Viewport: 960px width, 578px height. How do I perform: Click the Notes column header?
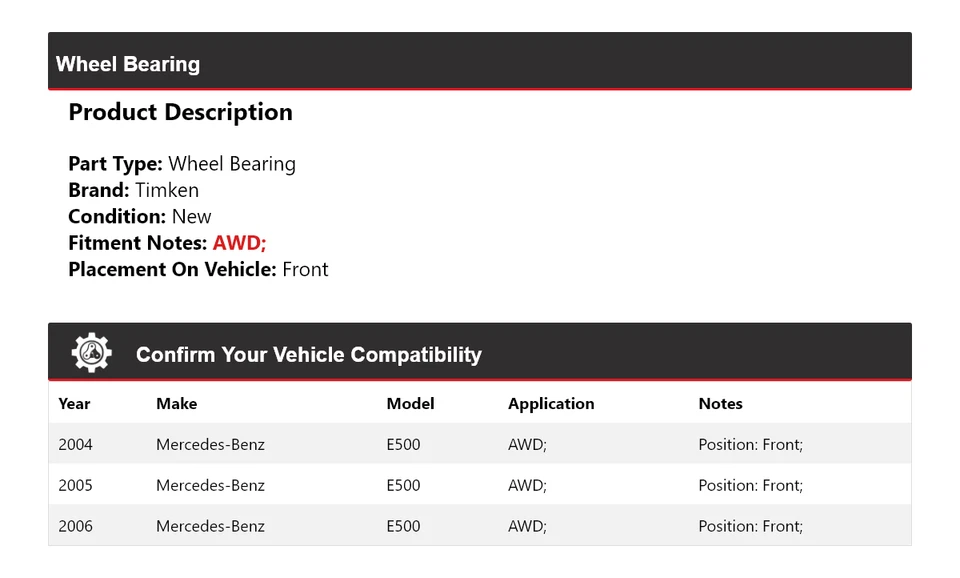(x=720, y=404)
